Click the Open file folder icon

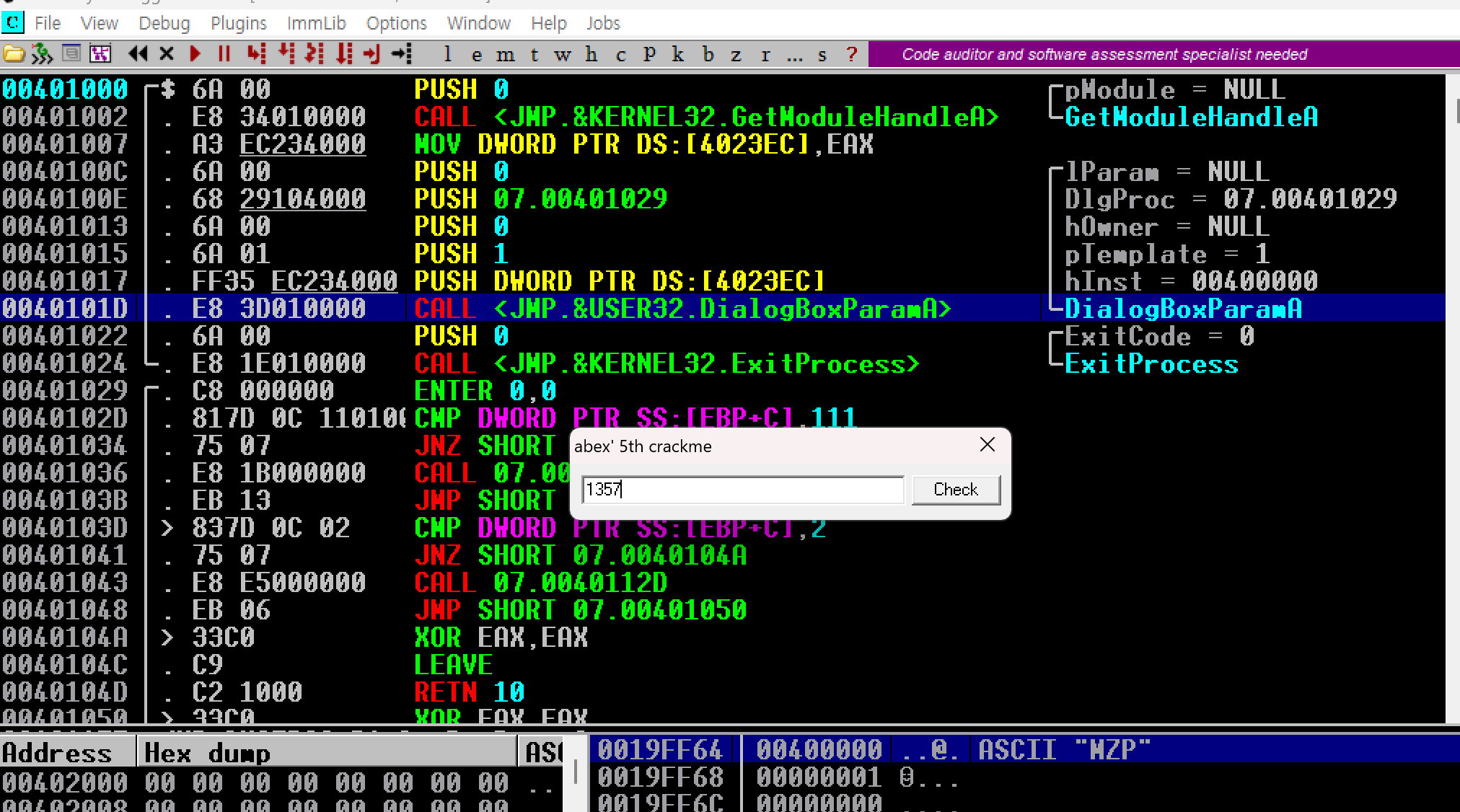14,54
